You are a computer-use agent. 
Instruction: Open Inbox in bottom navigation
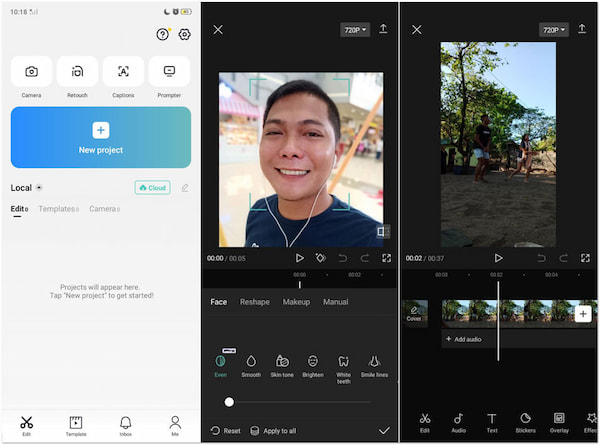click(x=126, y=426)
